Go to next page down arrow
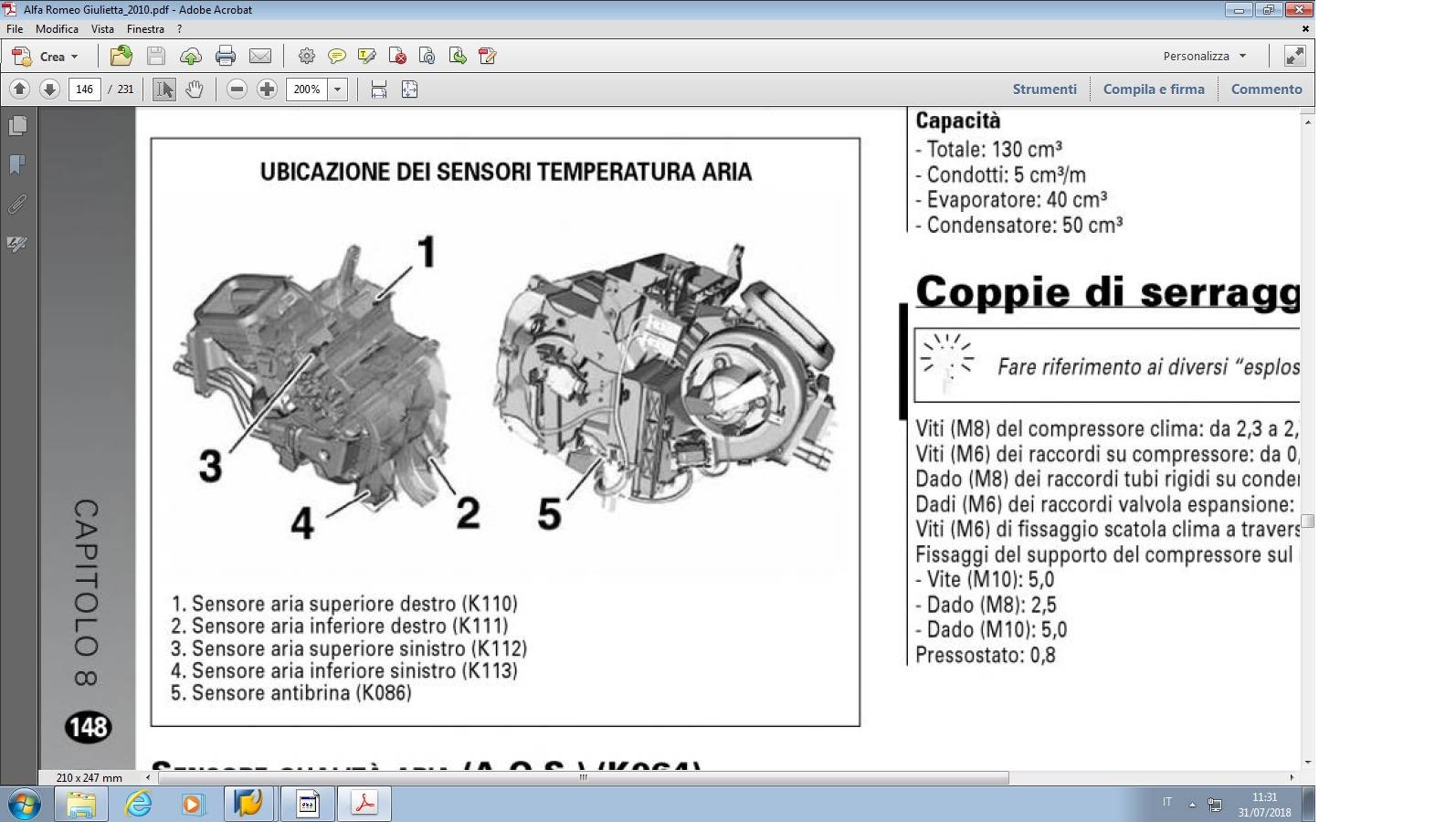This screenshot has width=1456, height=822. point(50,89)
